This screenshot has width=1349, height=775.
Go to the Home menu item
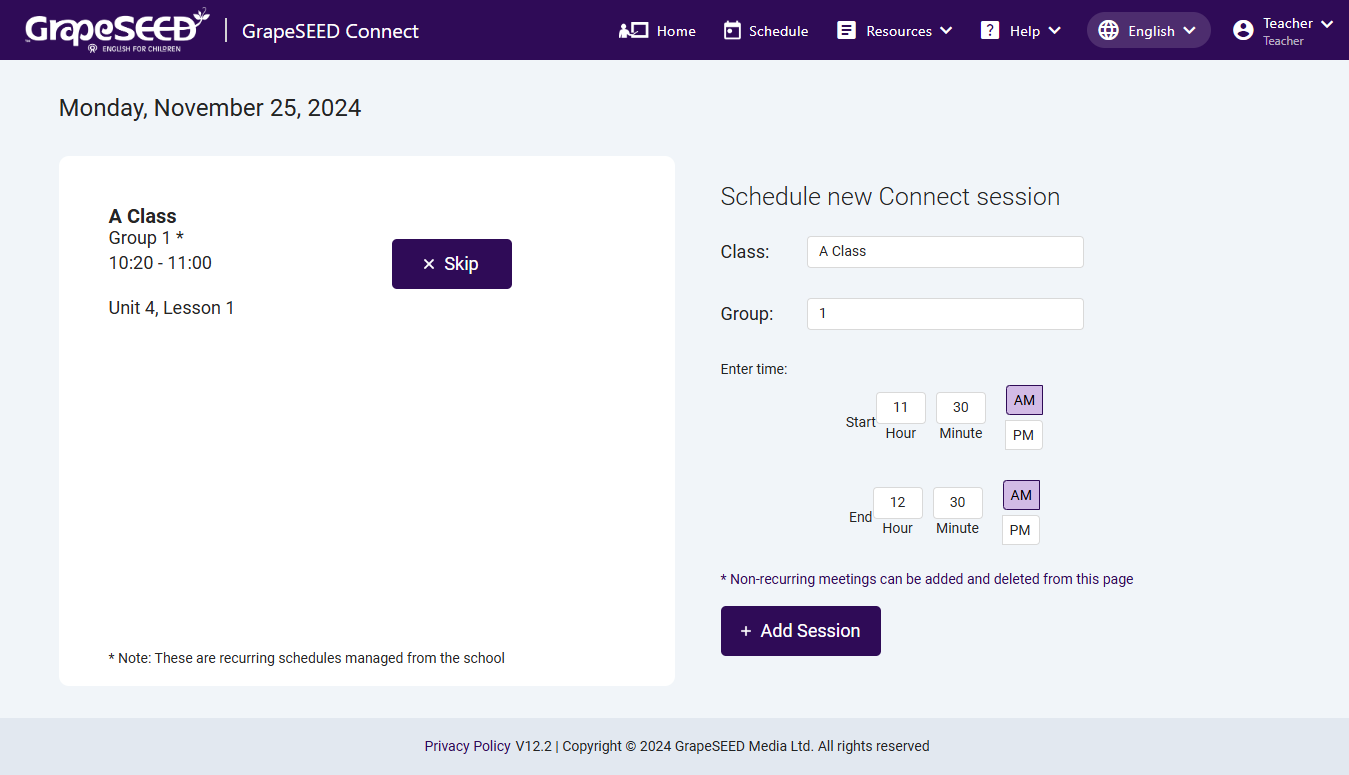point(657,31)
